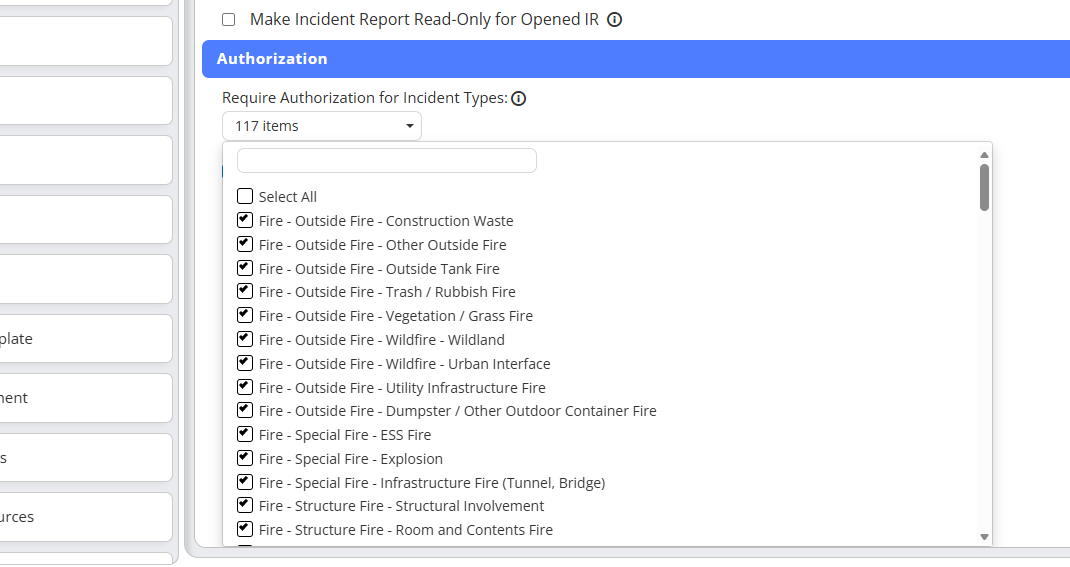Check the Select All checkbox
The image size is (1070, 567).
click(x=245, y=197)
